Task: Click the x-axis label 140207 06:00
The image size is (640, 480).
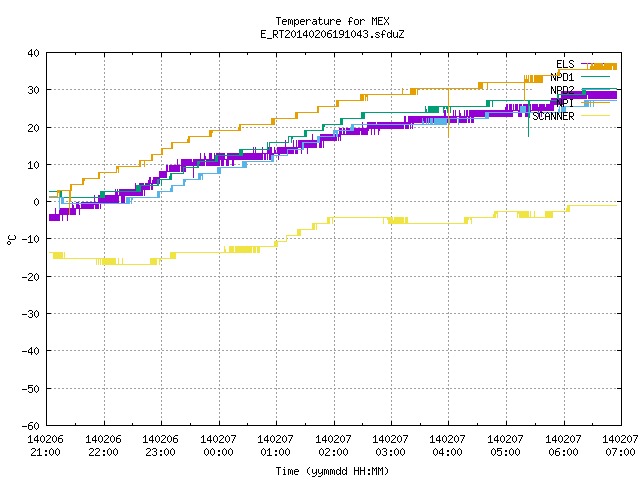Action: tap(564, 446)
